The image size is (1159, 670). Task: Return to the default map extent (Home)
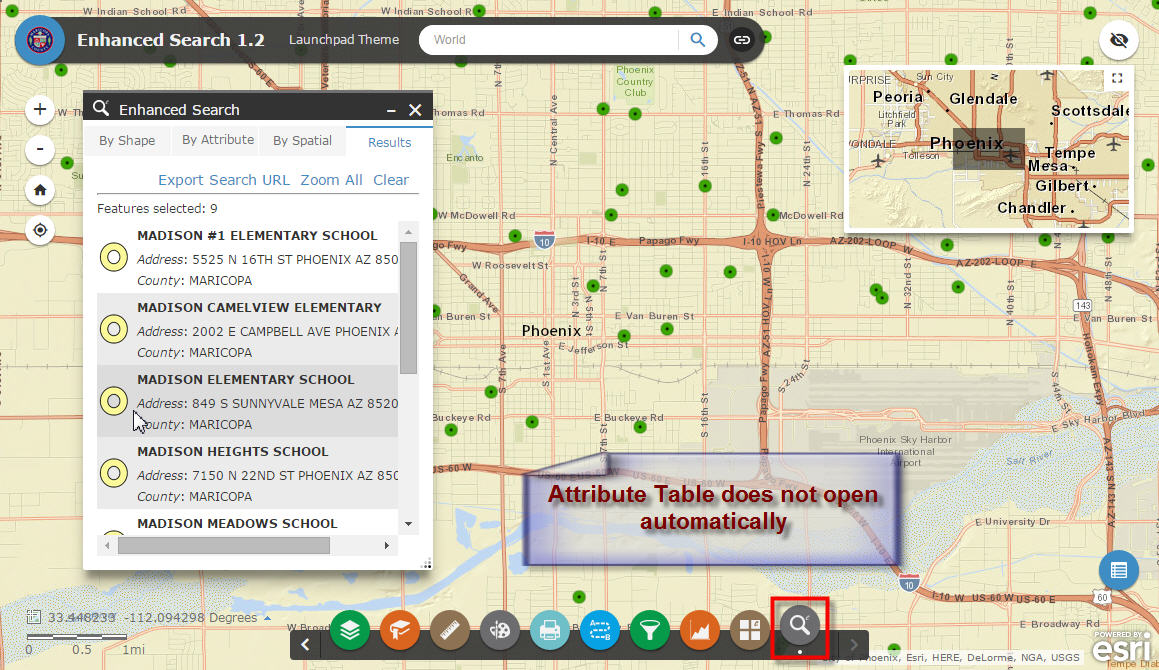40,190
